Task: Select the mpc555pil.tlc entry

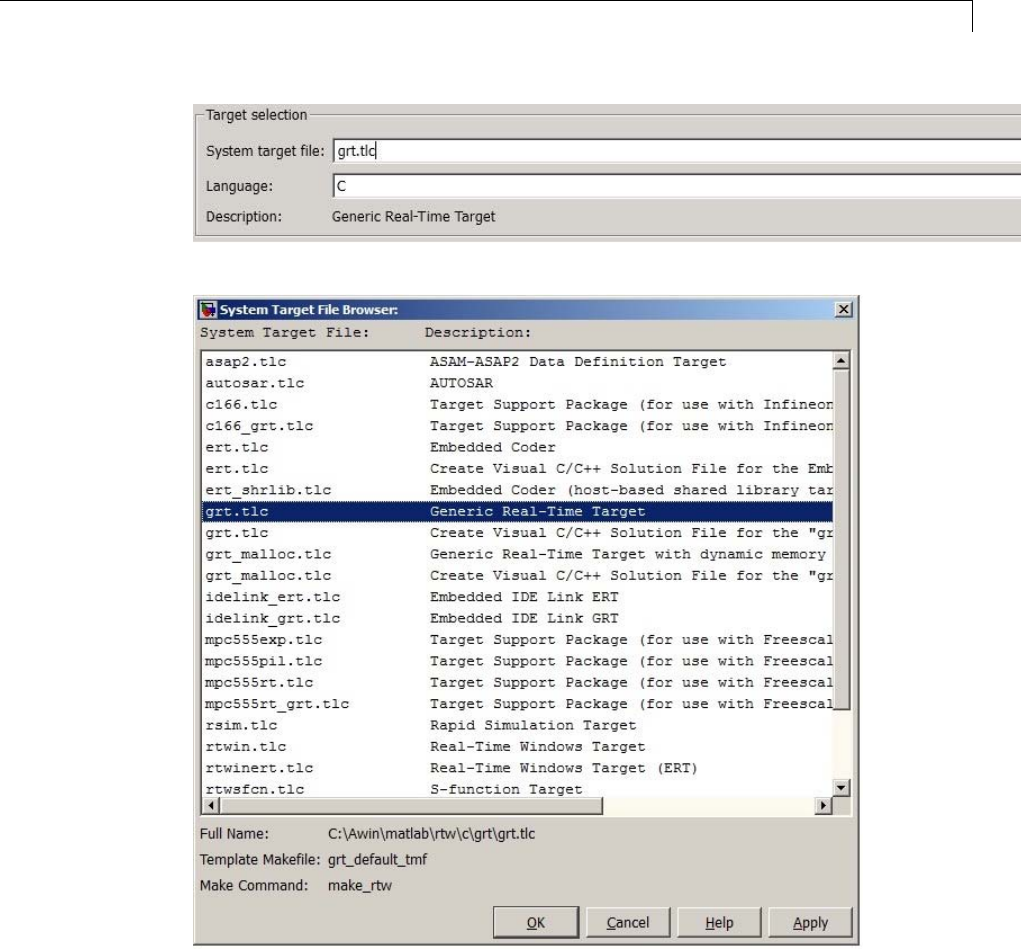Action: (x=518, y=661)
